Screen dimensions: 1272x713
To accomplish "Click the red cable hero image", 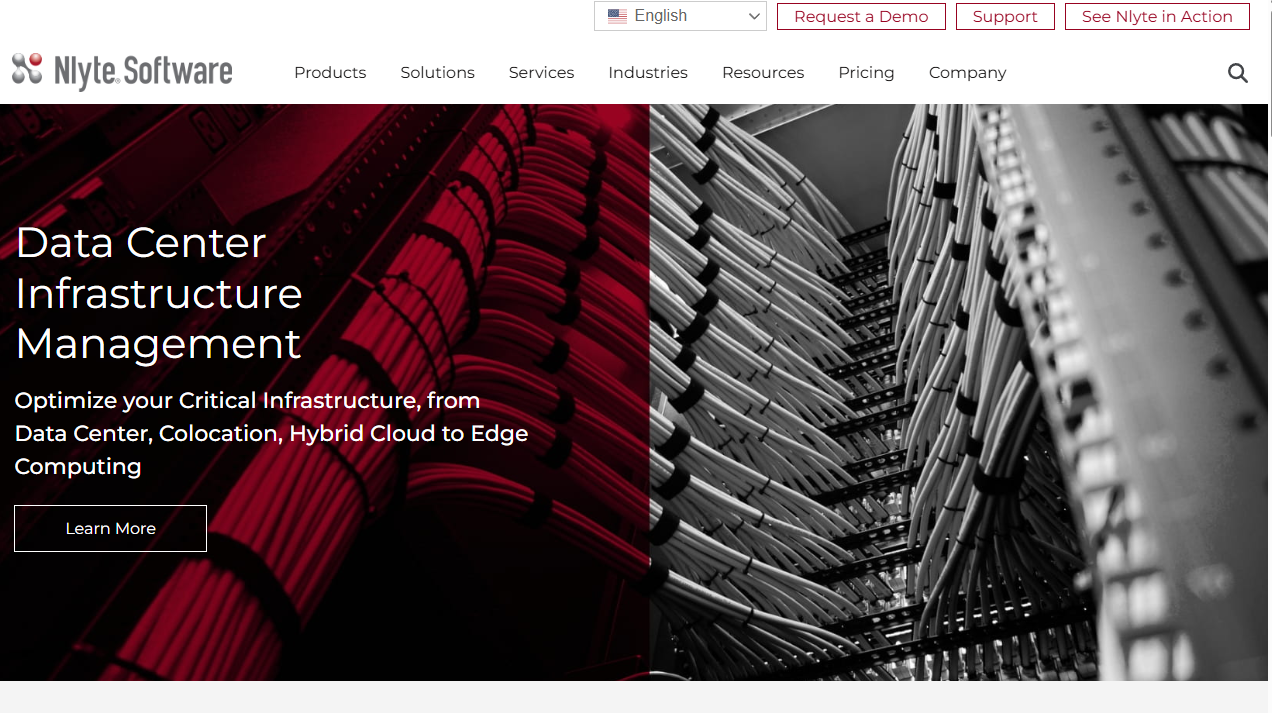I will click(x=325, y=392).
